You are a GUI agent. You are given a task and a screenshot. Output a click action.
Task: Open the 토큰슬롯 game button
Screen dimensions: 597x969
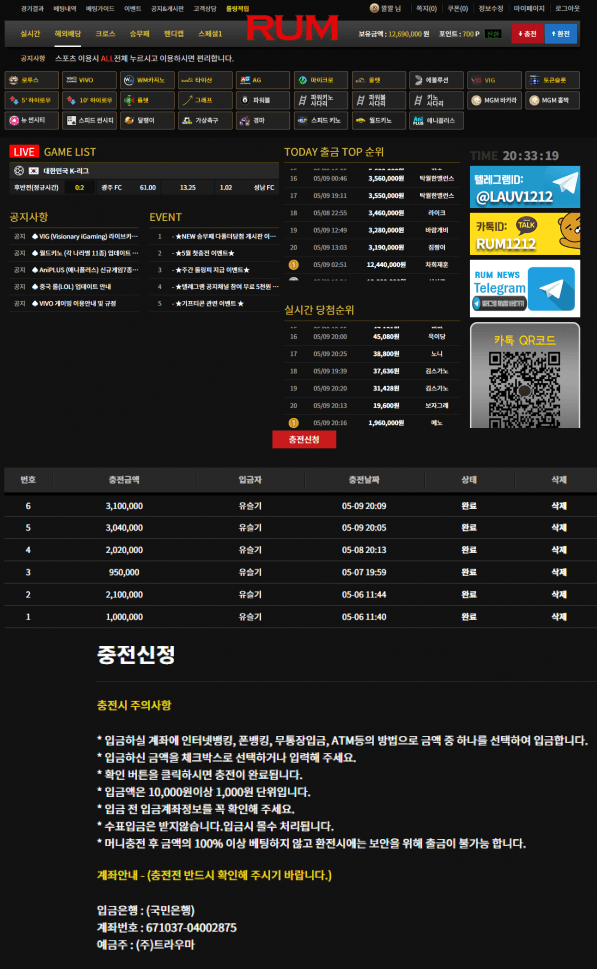(x=553, y=80)
